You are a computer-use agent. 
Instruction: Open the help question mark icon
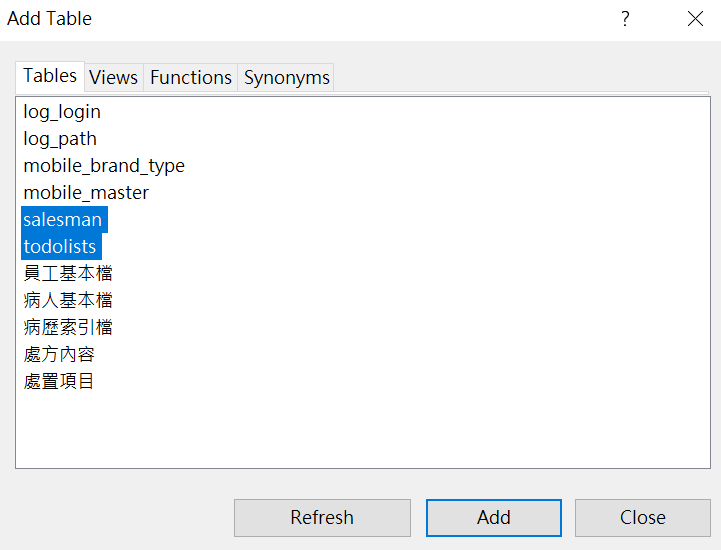tap(625, 19)
